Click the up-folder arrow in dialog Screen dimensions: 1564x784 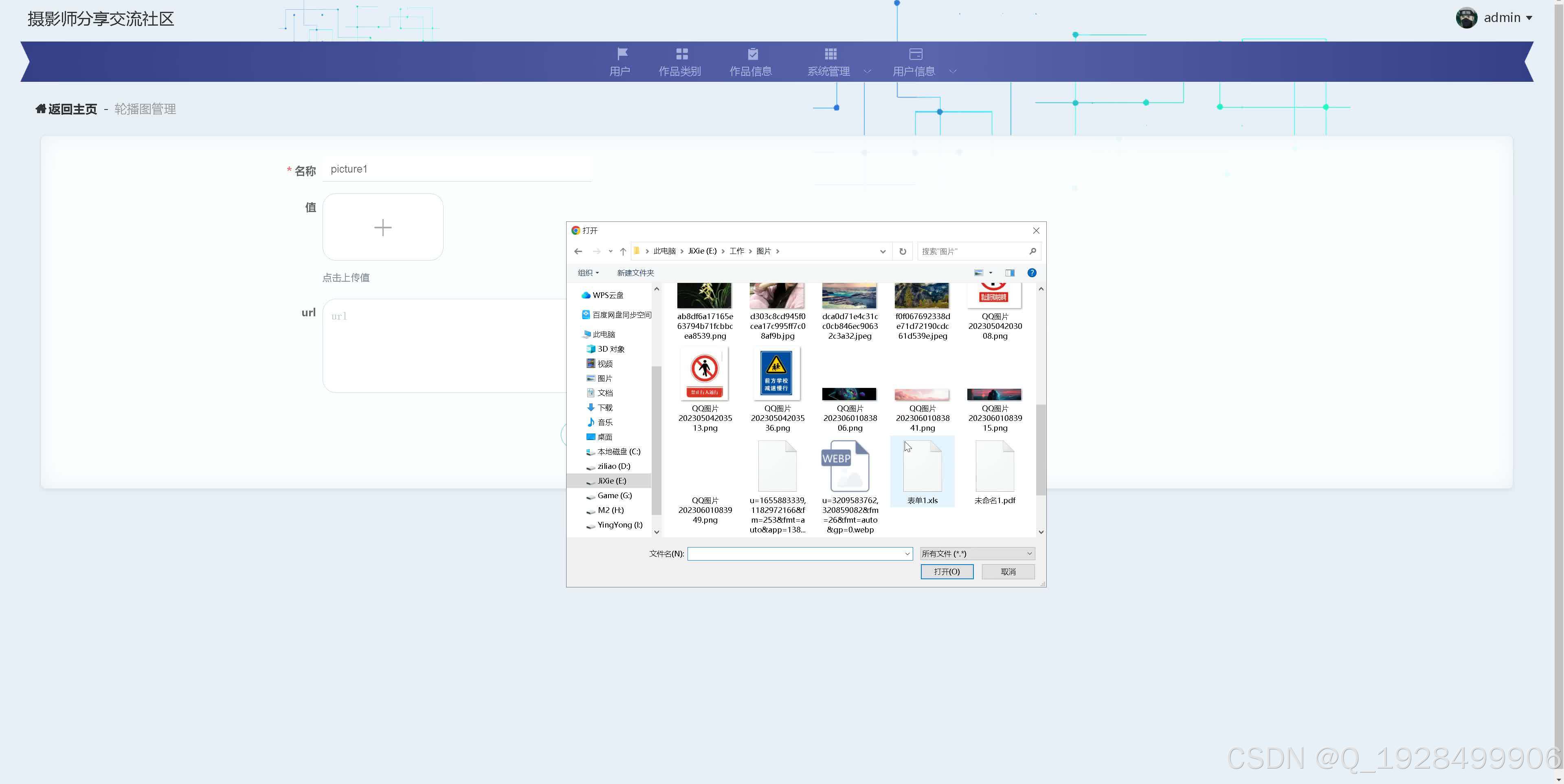pos(622,251)
